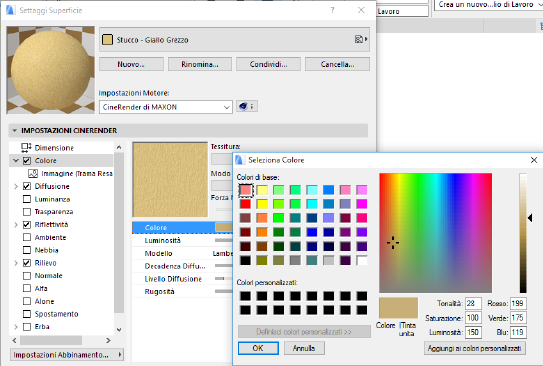543x366 pixels.
Task: Open CineRender engine info icon
Action: pos(247,106)
